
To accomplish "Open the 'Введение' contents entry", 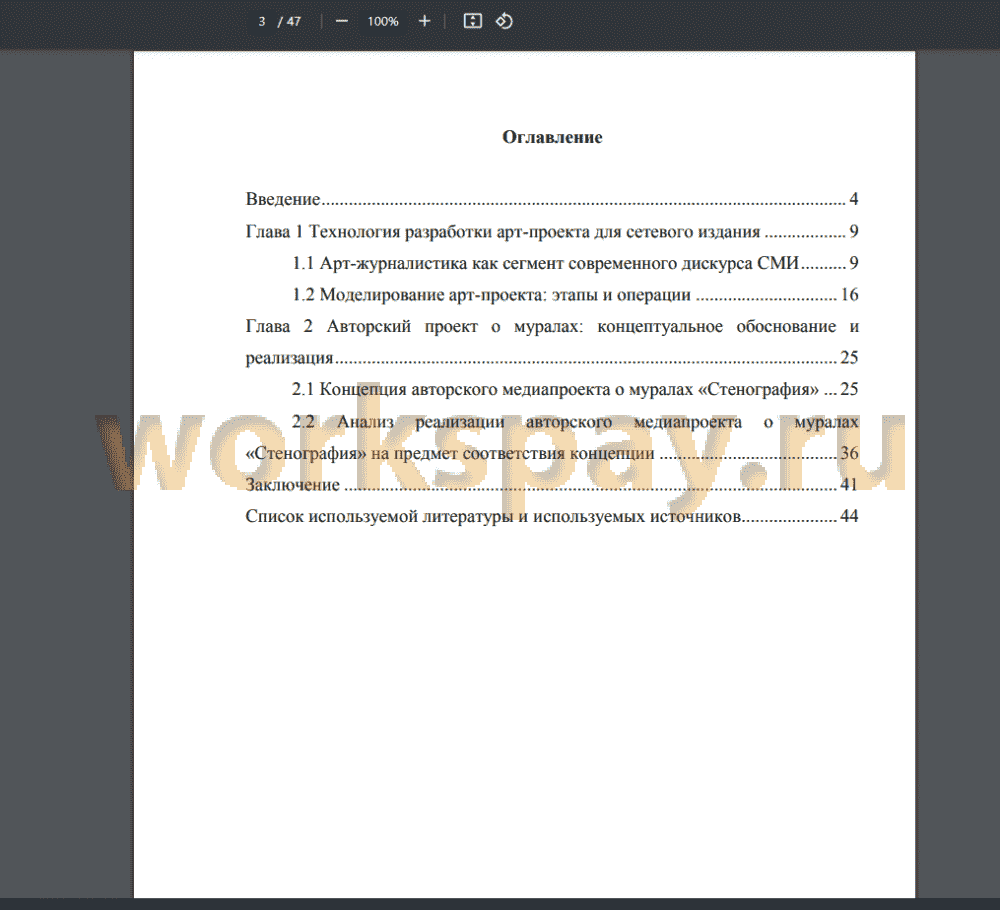I will (552, 199).
